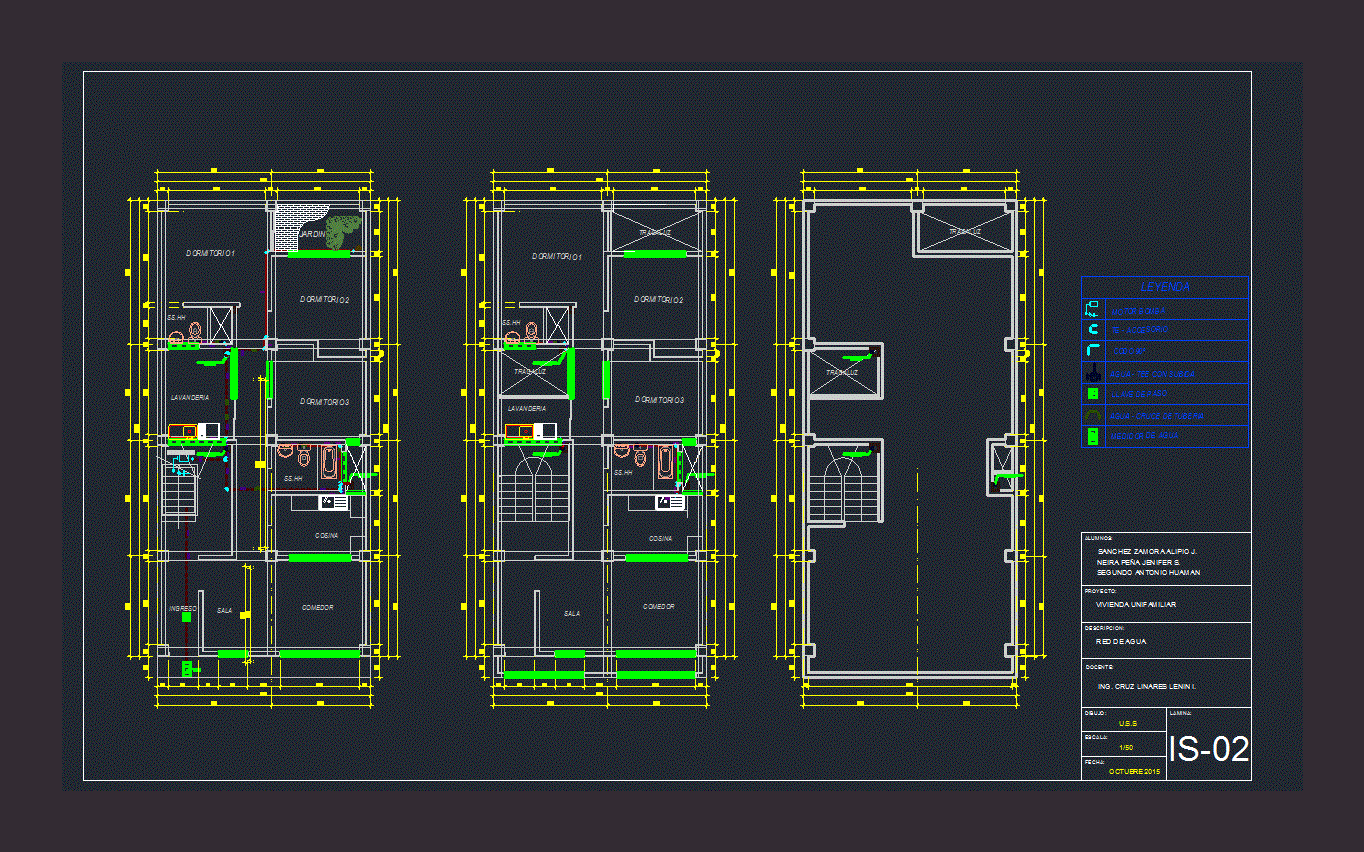Select the AGUA - CRUCE DE TUBERIA label
The height and width of the screenshot is (852, 1364).
pos(1157,415)
